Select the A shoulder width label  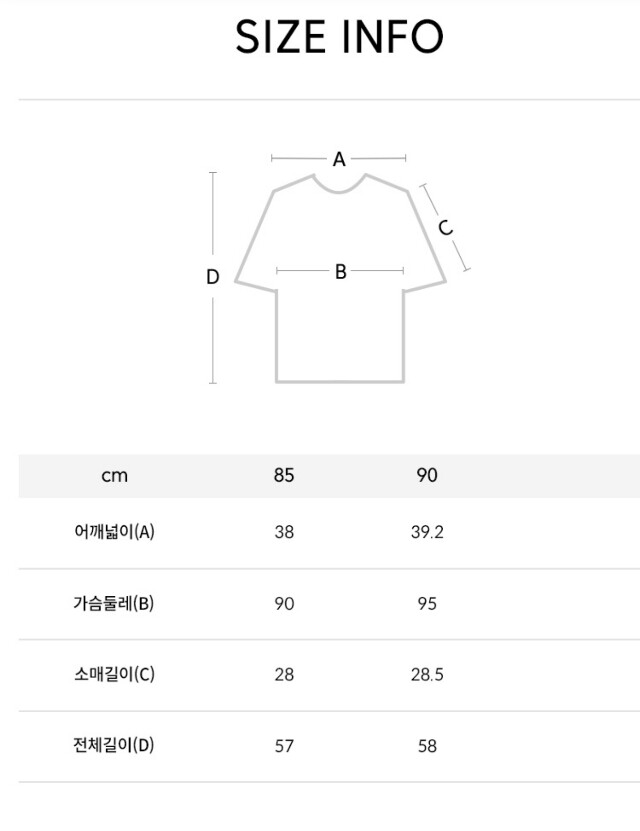pos(339,159)
